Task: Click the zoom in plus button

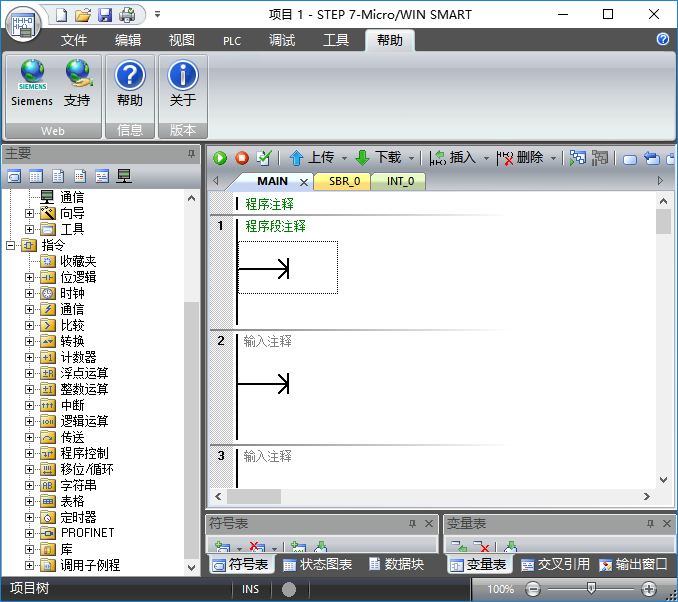Action: (x=649, y=589)
